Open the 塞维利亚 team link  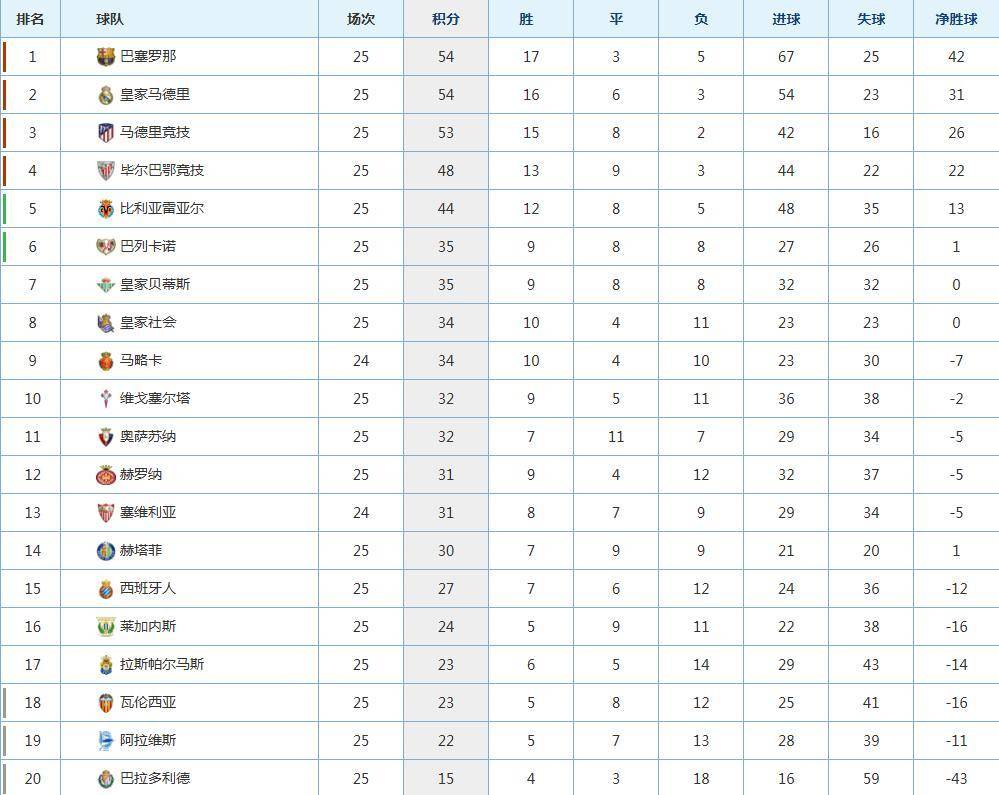(x=148, y=512)
